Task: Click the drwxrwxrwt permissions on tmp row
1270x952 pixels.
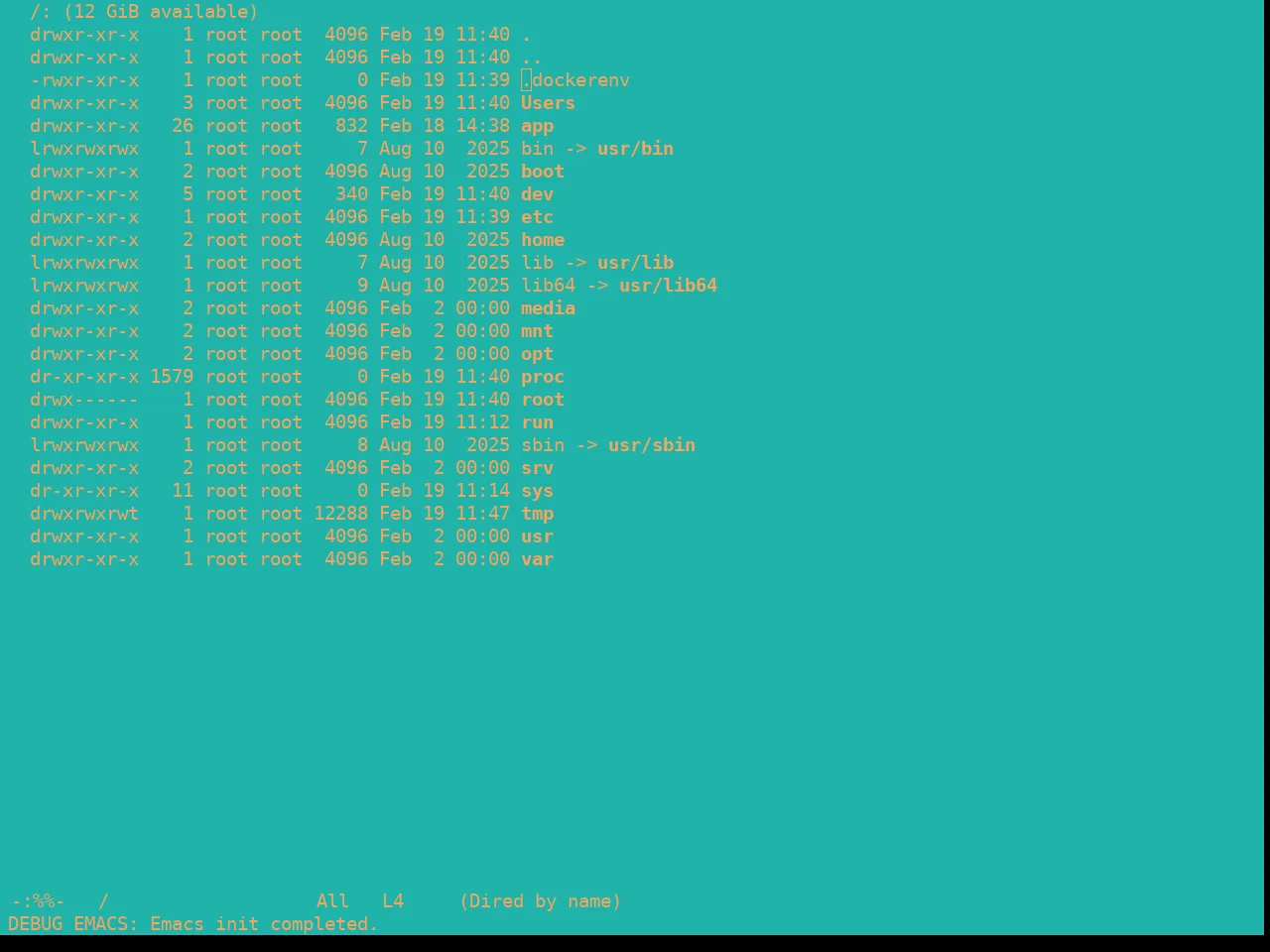Action: tap(84, 514)
